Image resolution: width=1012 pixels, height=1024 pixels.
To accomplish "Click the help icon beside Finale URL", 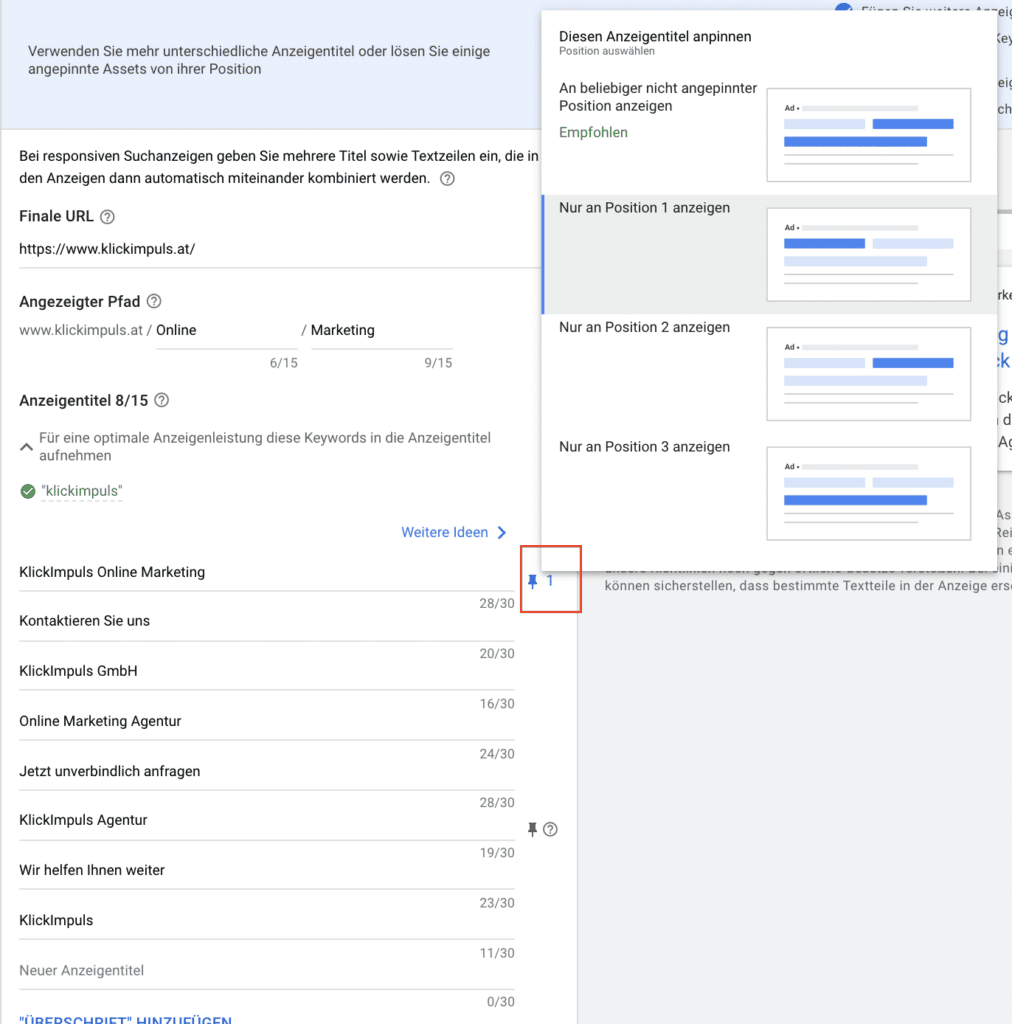I will (108, 217).
